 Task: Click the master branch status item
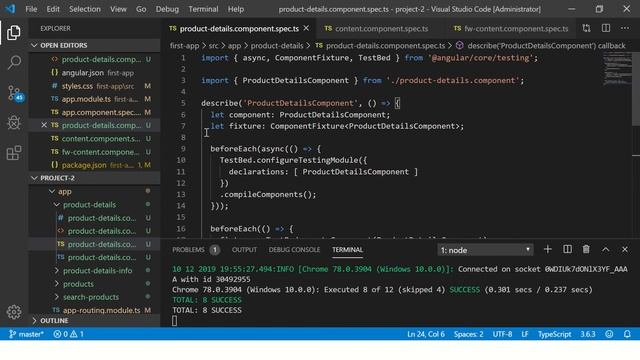26,334
